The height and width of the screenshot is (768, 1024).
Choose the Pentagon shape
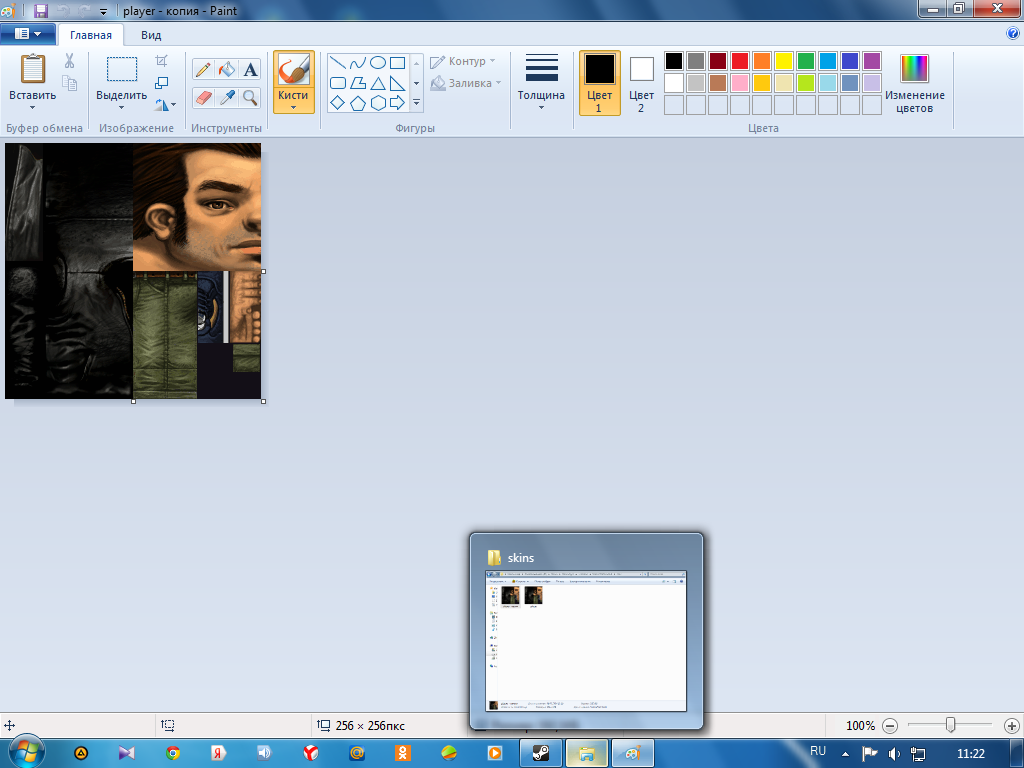pyautogui.click(x=358, y=103)
